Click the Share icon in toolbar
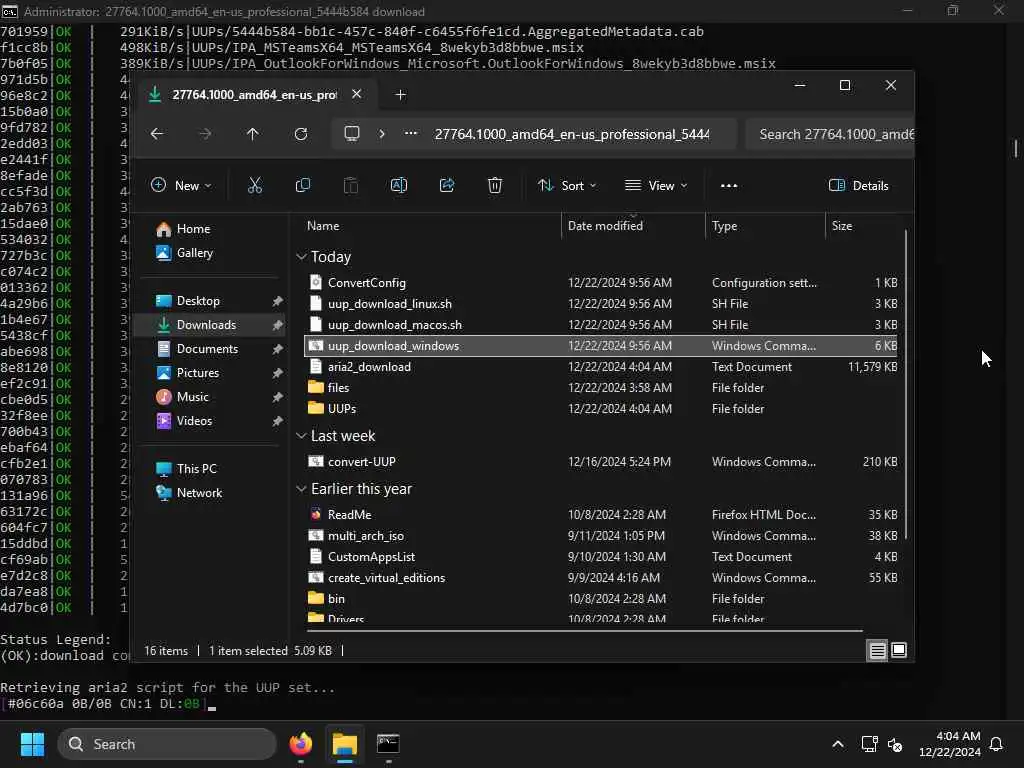This screenshot has height=768, width=1024. (x=447, y=185)
